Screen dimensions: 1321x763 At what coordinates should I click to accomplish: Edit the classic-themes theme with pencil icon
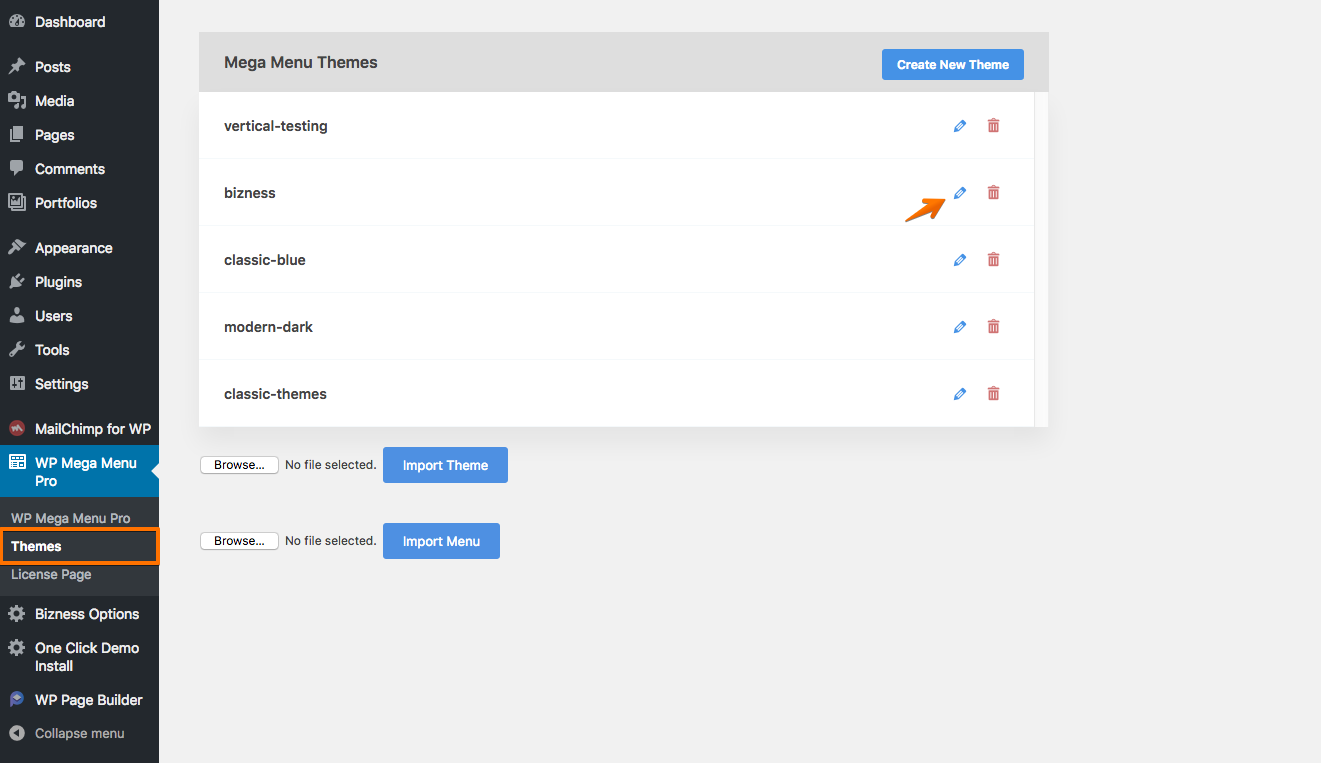click(960, 394)
